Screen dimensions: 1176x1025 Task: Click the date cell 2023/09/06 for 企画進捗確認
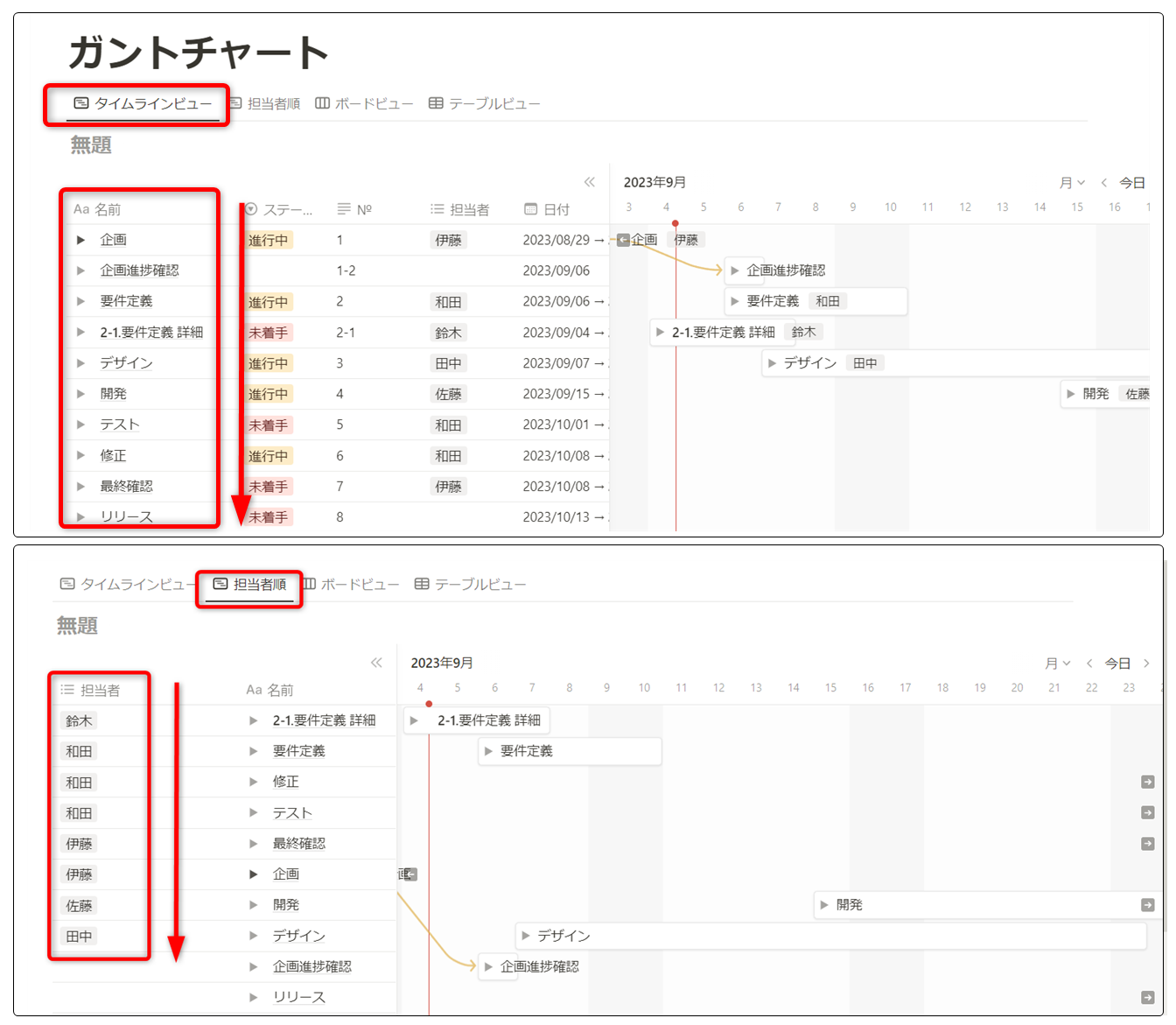point(556,270)
